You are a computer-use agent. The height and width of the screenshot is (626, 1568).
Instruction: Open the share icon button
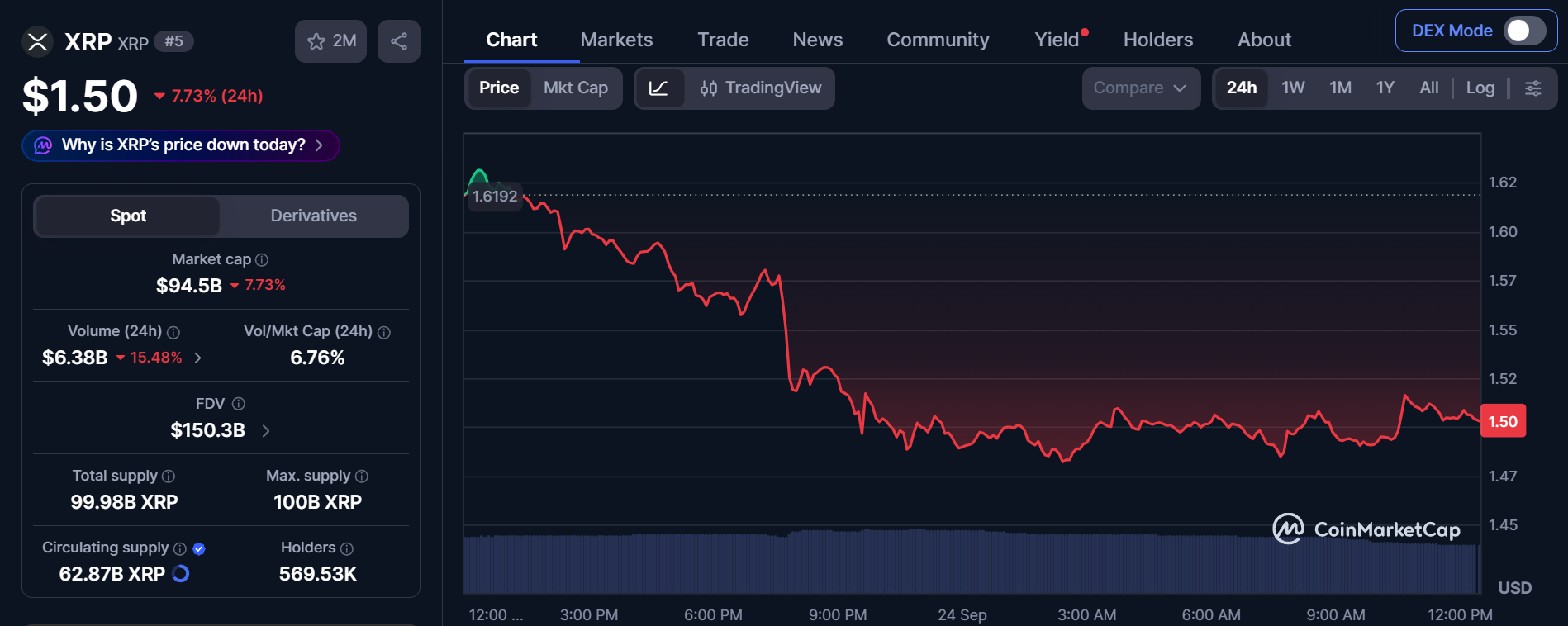[399, 41]
